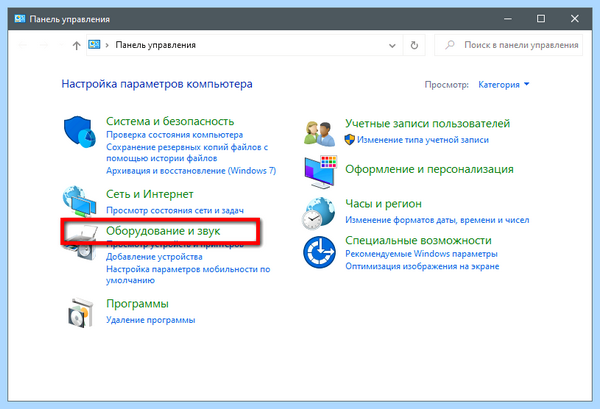
Task: Open the Система и безопасность shield icon
Action: pos(80,132)
